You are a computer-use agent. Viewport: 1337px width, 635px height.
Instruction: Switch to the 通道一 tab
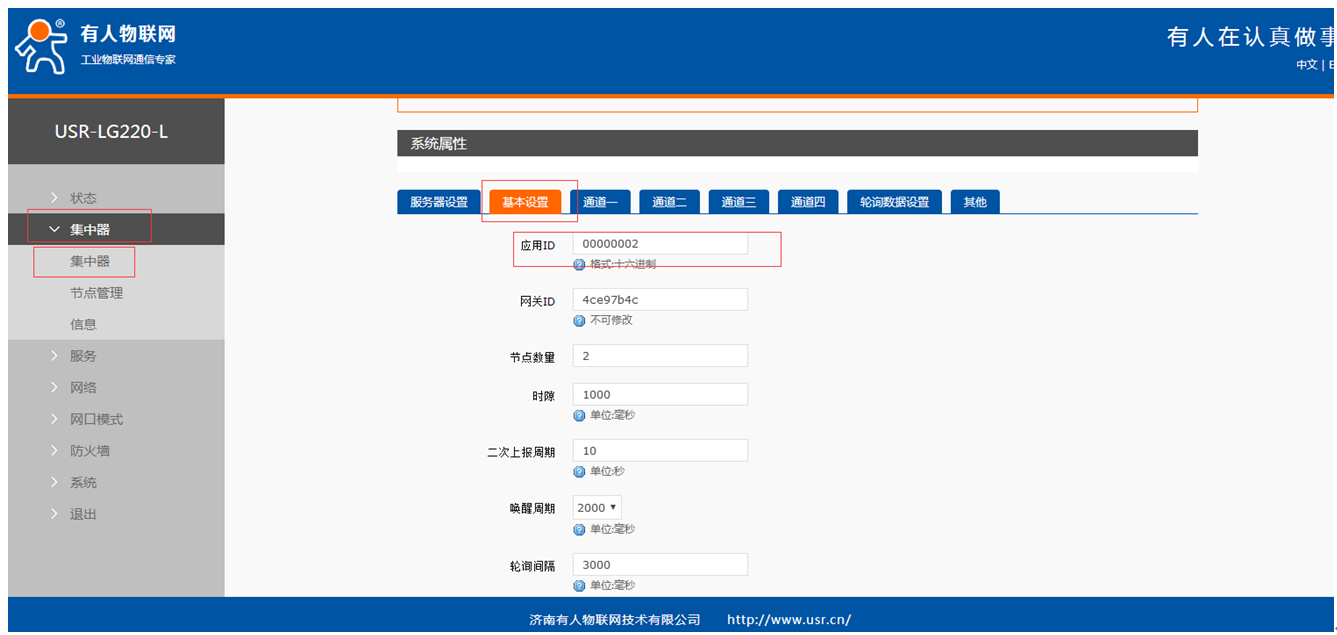coord(600,202)
